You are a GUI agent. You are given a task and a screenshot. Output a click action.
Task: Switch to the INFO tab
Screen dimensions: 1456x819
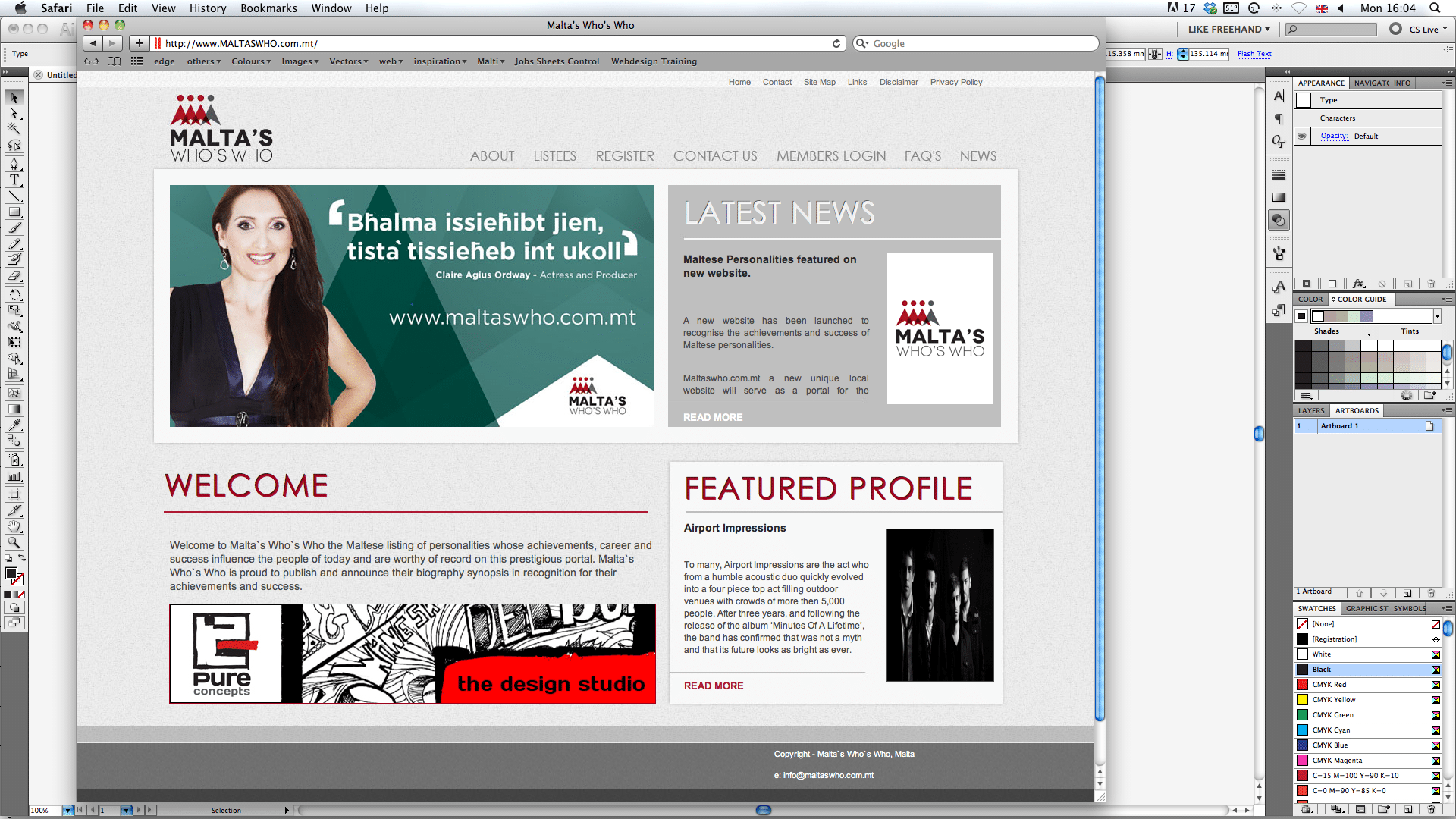[1402, 83]
